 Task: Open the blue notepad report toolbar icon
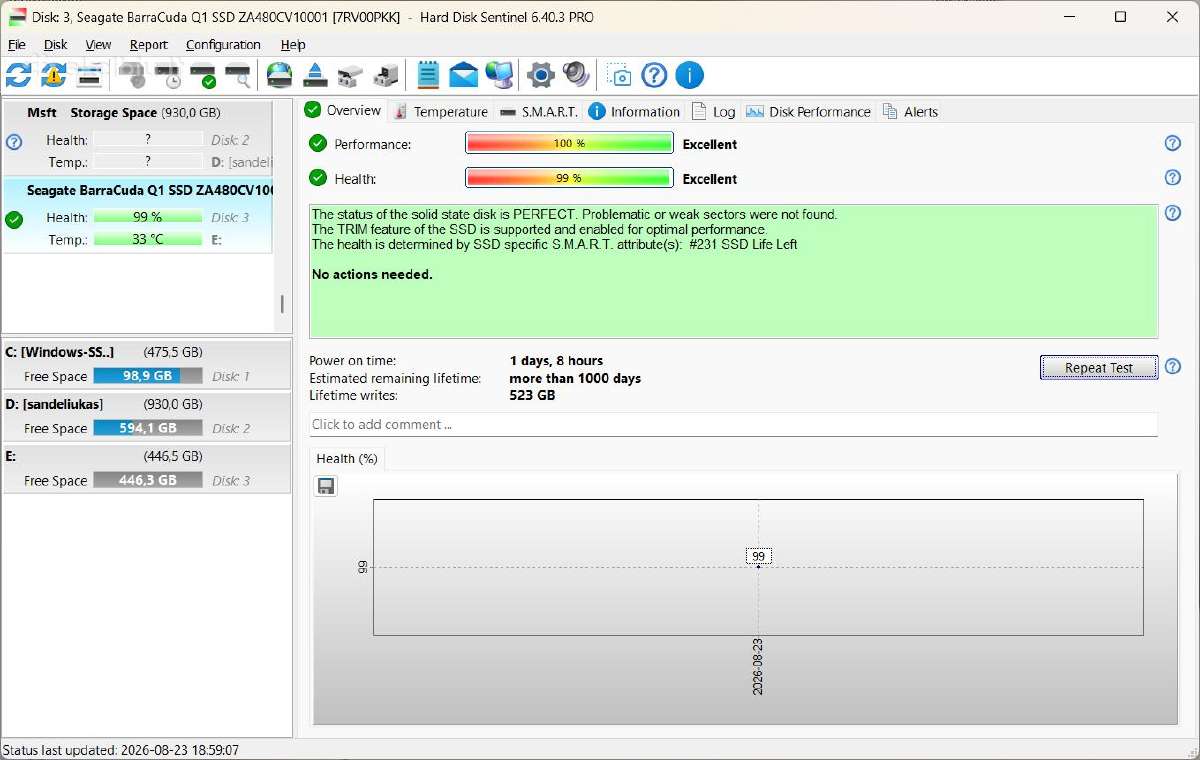tap(428, 75)
